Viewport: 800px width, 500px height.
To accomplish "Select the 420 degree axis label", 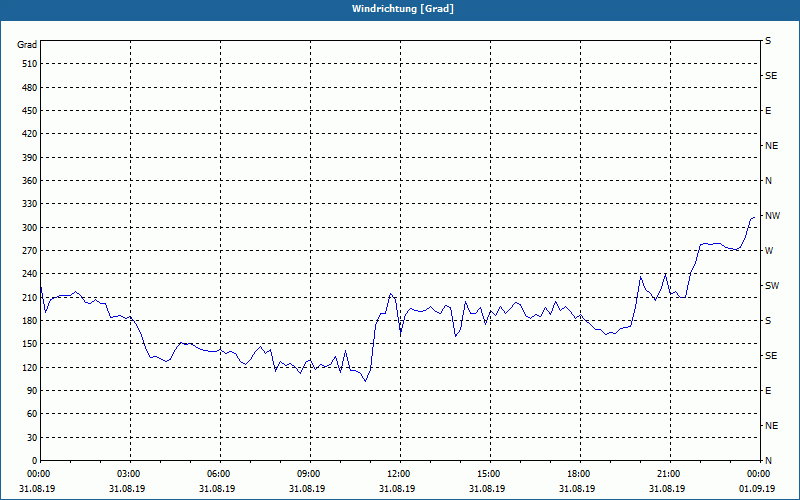I will click(x=29, y=134).
